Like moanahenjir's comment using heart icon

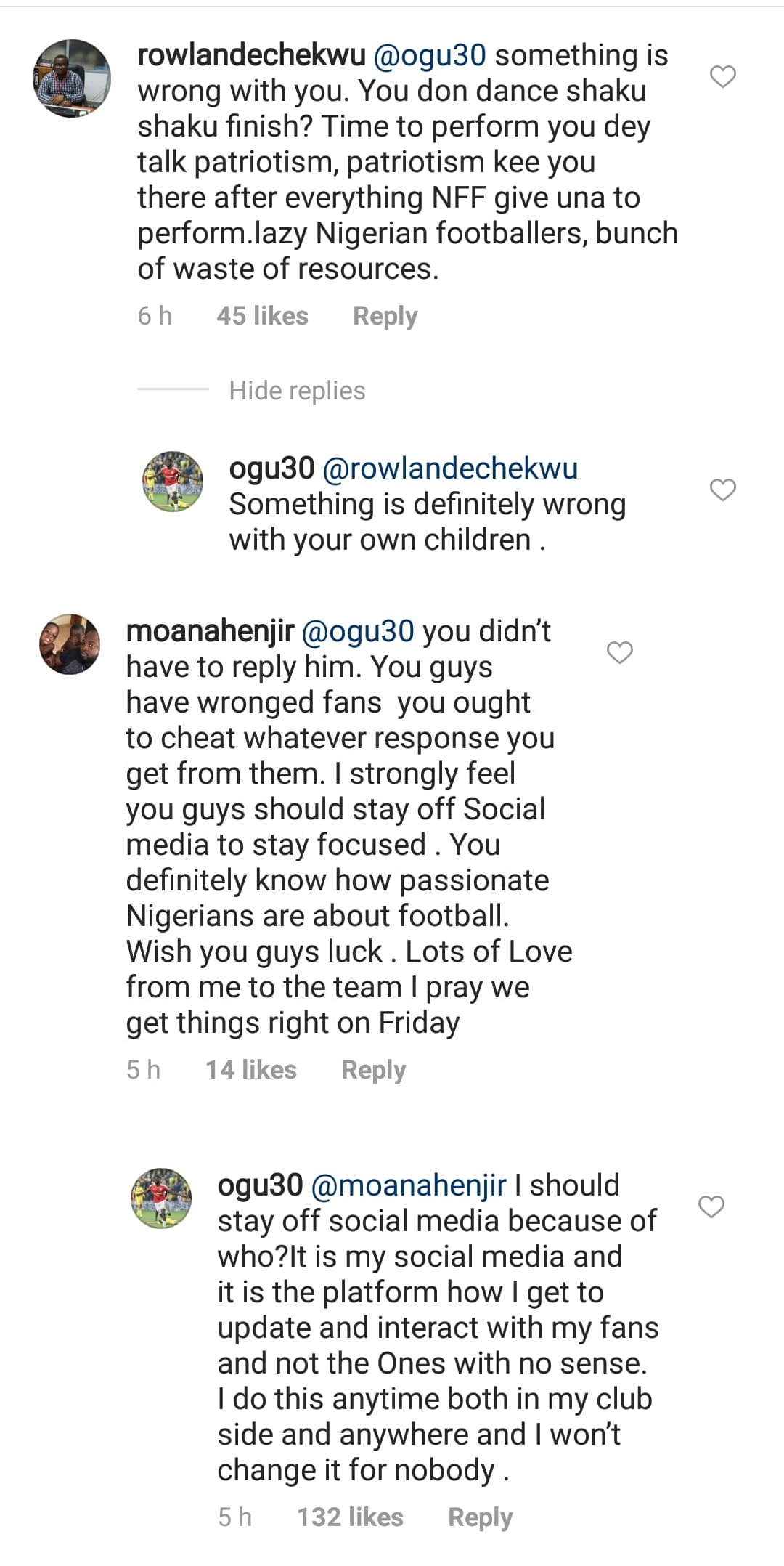(619, 652)
